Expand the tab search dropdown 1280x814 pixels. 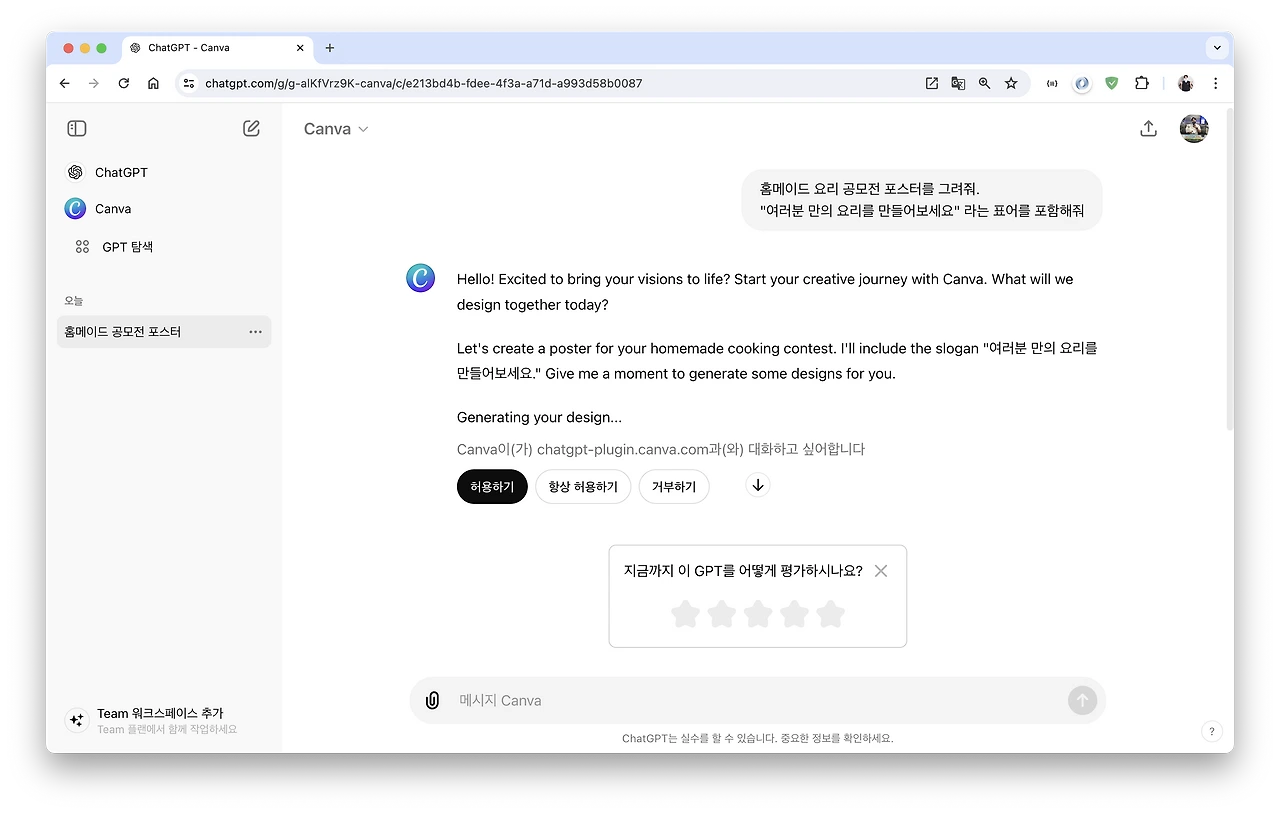click(x=1217, y=47)
